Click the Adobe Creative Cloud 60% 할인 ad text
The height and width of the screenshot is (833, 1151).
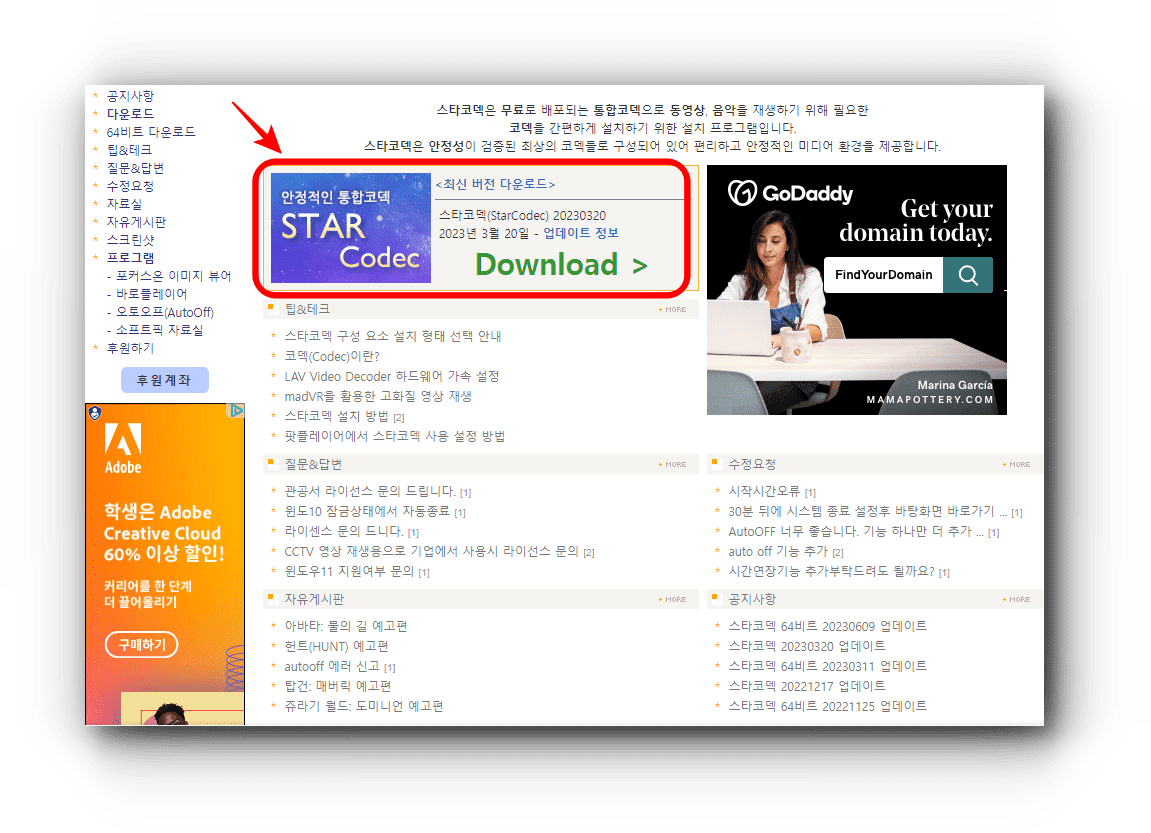coord(164,533)
